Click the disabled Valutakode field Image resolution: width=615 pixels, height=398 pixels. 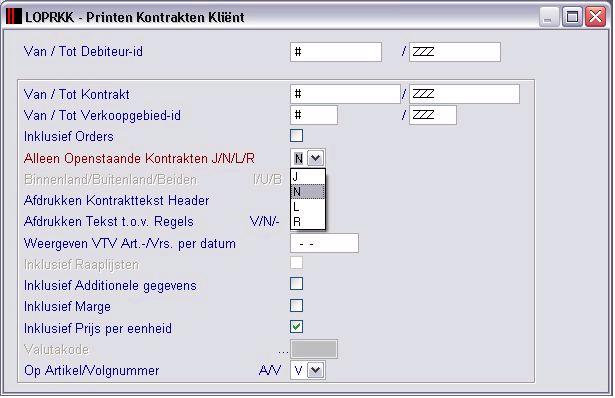tap(314, 349)
